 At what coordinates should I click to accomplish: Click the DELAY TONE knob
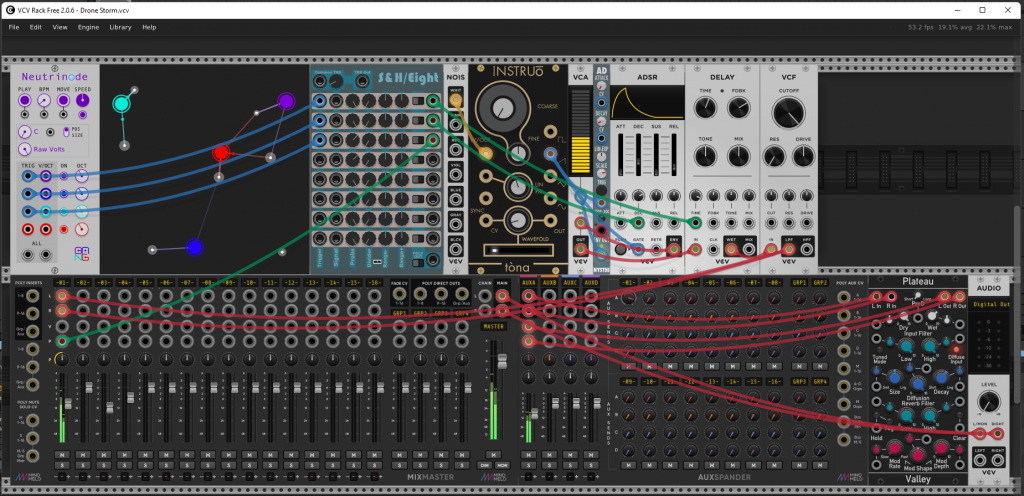pyautogui.click(x=705, y=155)
